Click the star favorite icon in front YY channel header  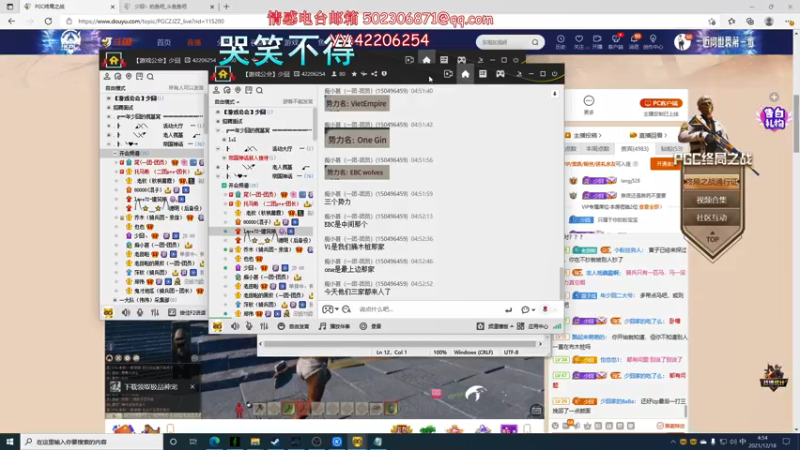354,74
